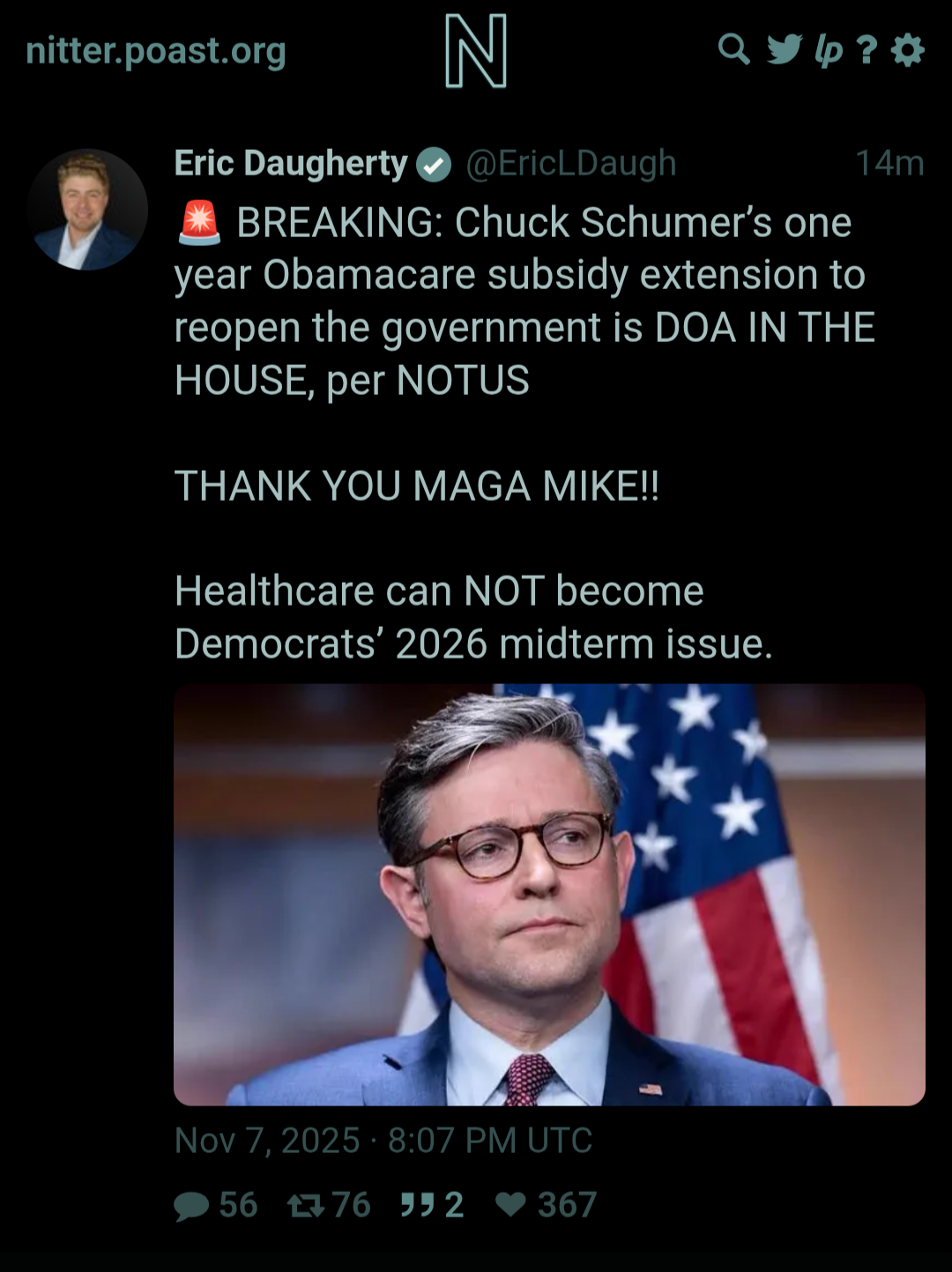Image resolution: width=952 pixels, height=1272 pixels.
Task: Open the attached photo of the man with flag
Action: pos(549,895)
